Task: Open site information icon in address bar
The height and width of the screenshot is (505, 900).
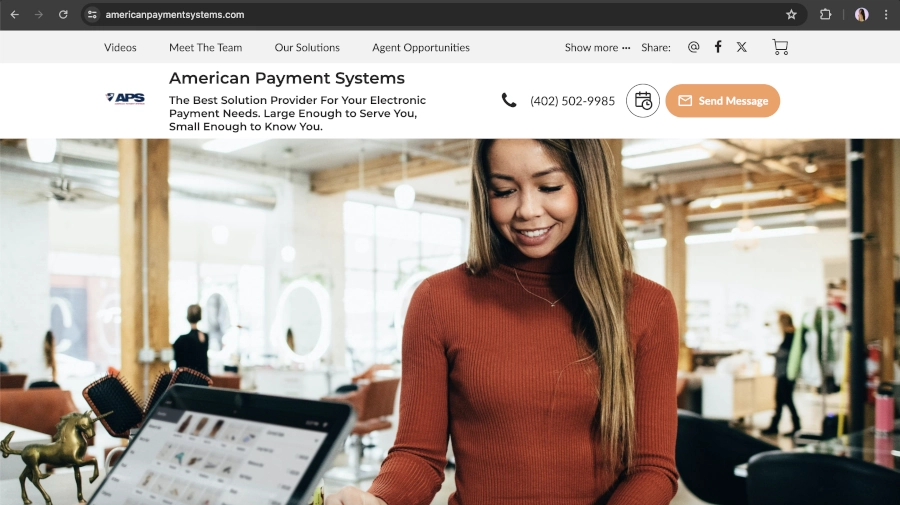Action: coord(92,14)
